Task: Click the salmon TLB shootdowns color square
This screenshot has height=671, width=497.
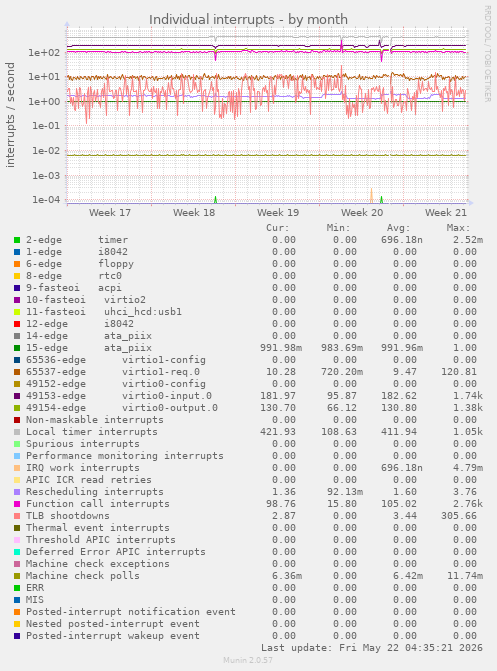Action: click(x=17, y=516)
